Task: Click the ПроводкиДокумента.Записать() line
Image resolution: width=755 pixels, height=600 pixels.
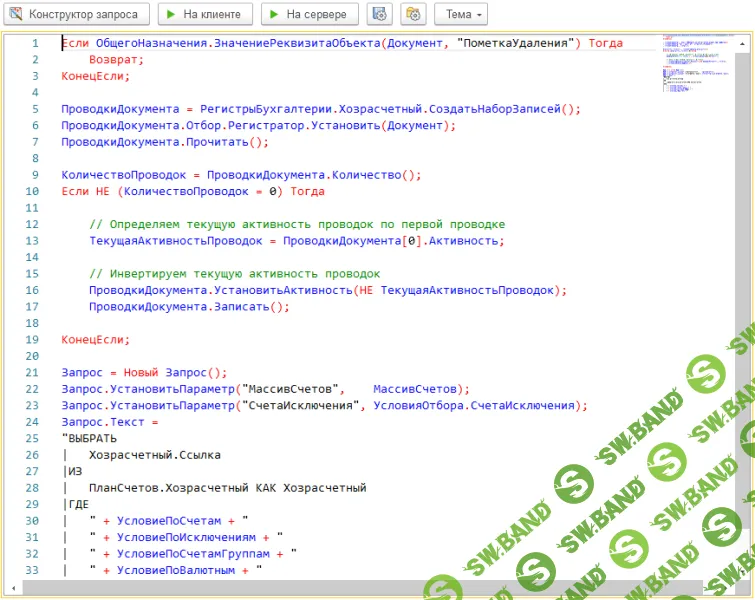Action: [188, 306]
